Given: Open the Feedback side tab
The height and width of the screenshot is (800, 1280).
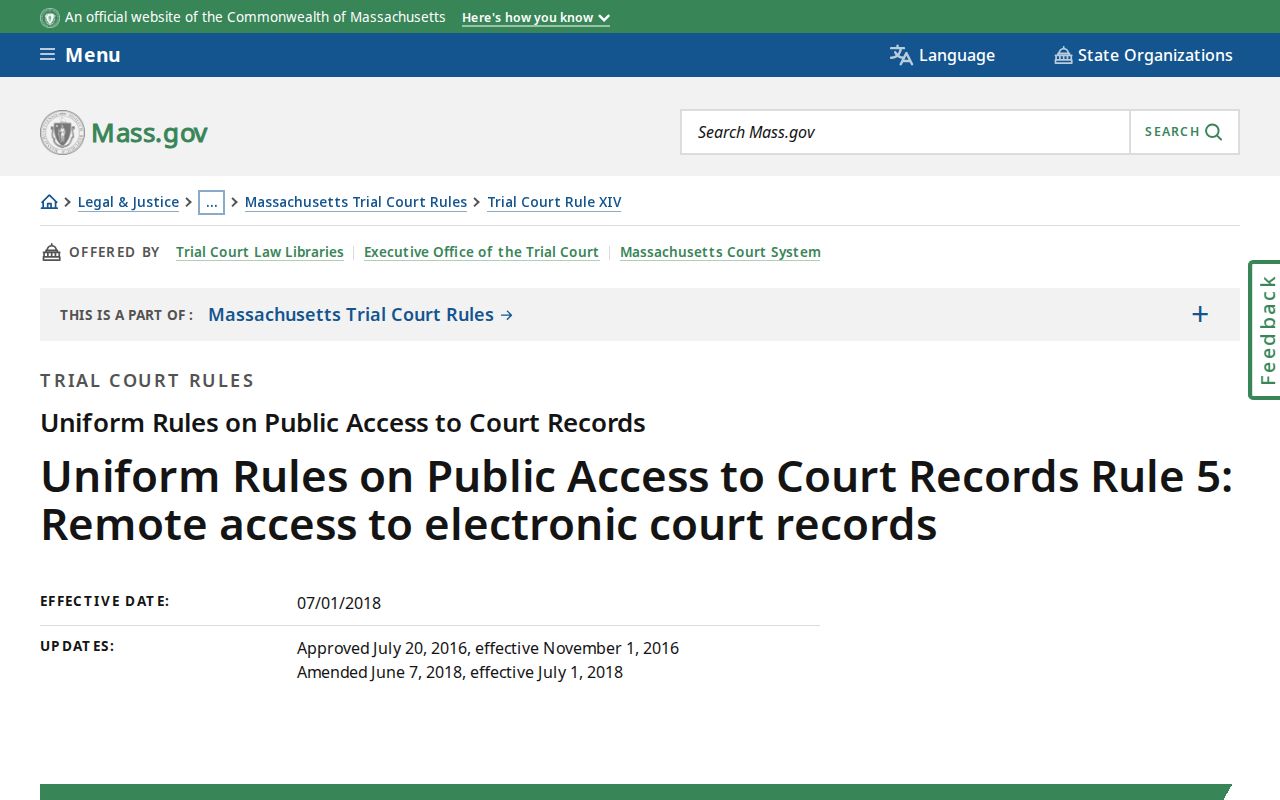Looking at the screenshot, I should click(x=1265, y=330).
